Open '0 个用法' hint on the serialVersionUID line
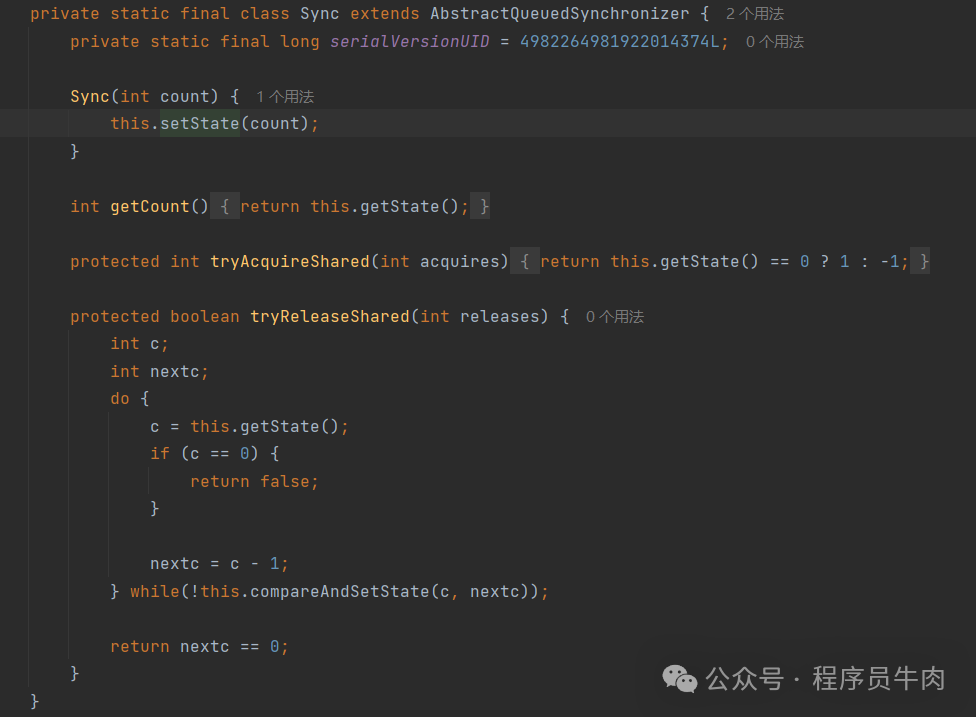The height and width of the screenshot is (717, 976). coord(774,42)
